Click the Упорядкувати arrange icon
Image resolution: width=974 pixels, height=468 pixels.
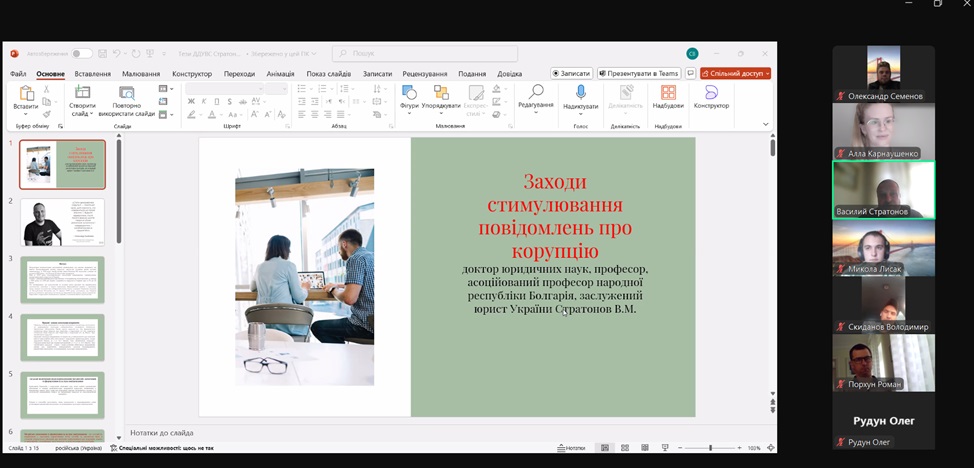pyautogui.click(x=441, y=93)
